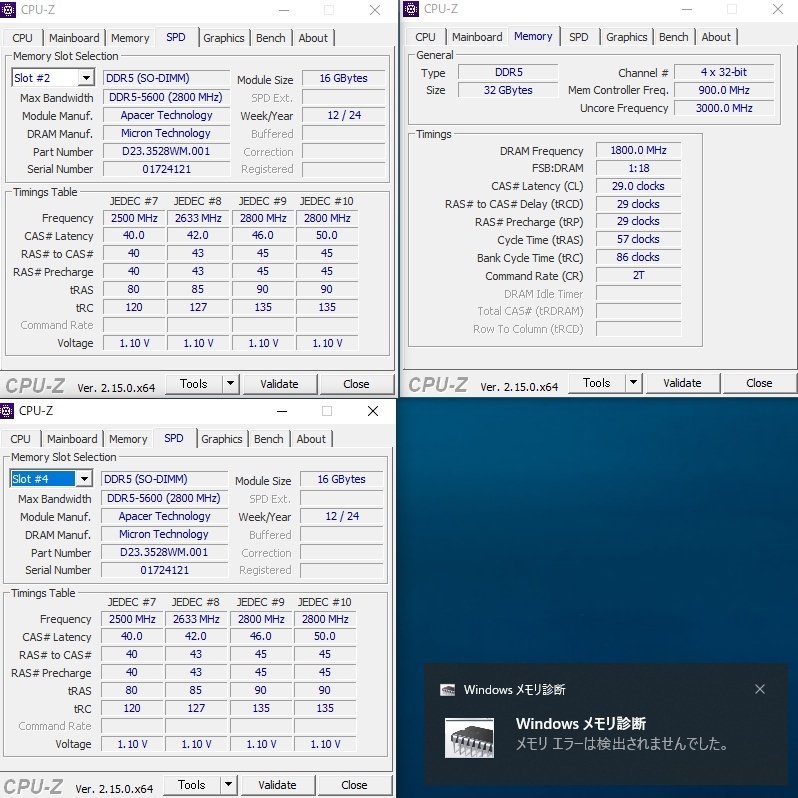The height and width of the screenshot is (798, 798).
Task: Click Micron Technology in Slot #4 window
Action: coord(164,534)
